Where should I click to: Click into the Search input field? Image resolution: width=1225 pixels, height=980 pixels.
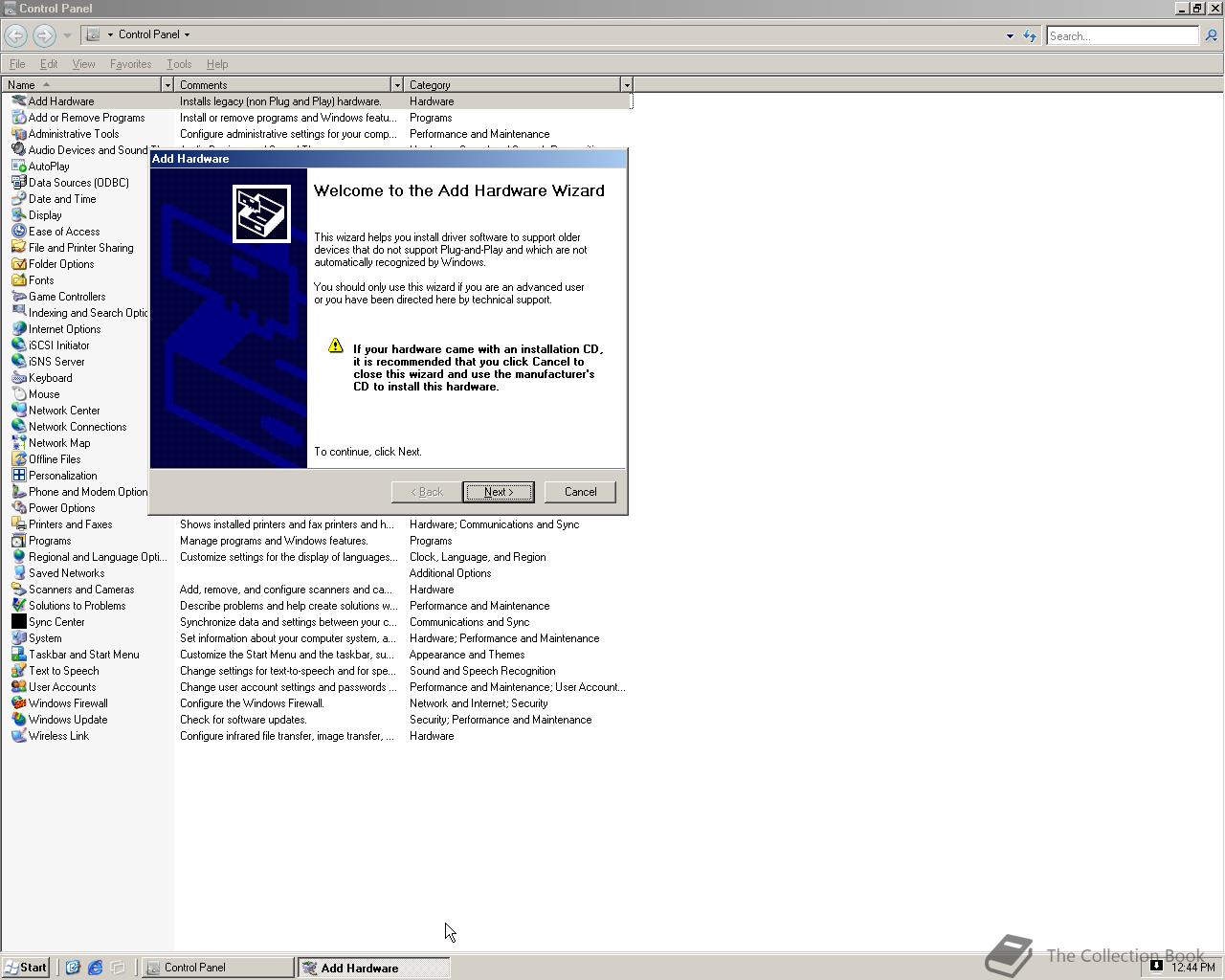point(1122,35)
